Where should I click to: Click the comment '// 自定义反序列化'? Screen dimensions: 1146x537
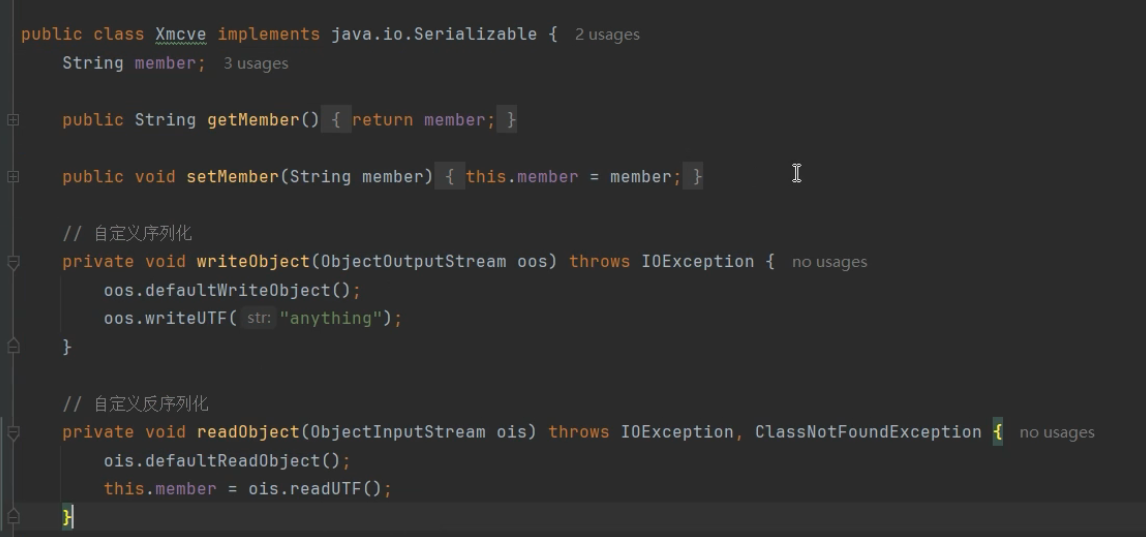coord(135,403)
